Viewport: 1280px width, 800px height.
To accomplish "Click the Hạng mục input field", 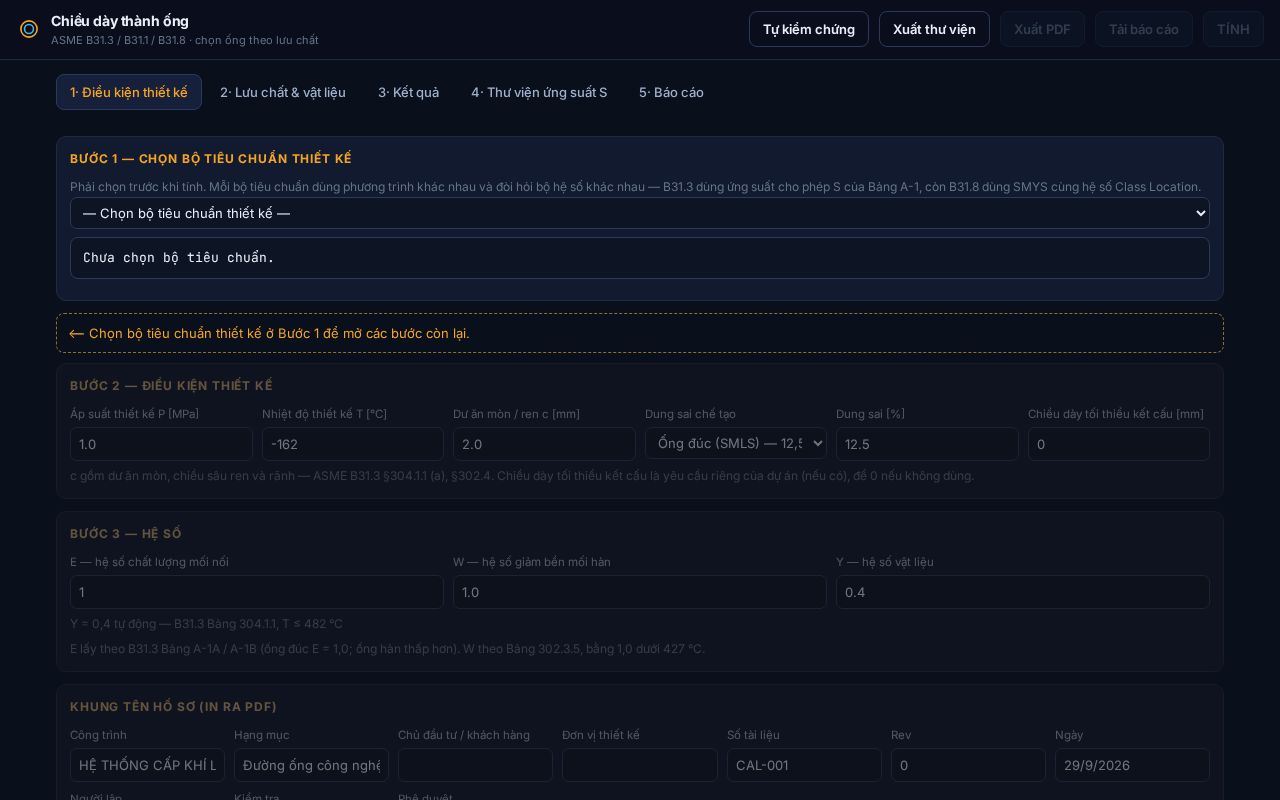I will click(x=311, y=765).
